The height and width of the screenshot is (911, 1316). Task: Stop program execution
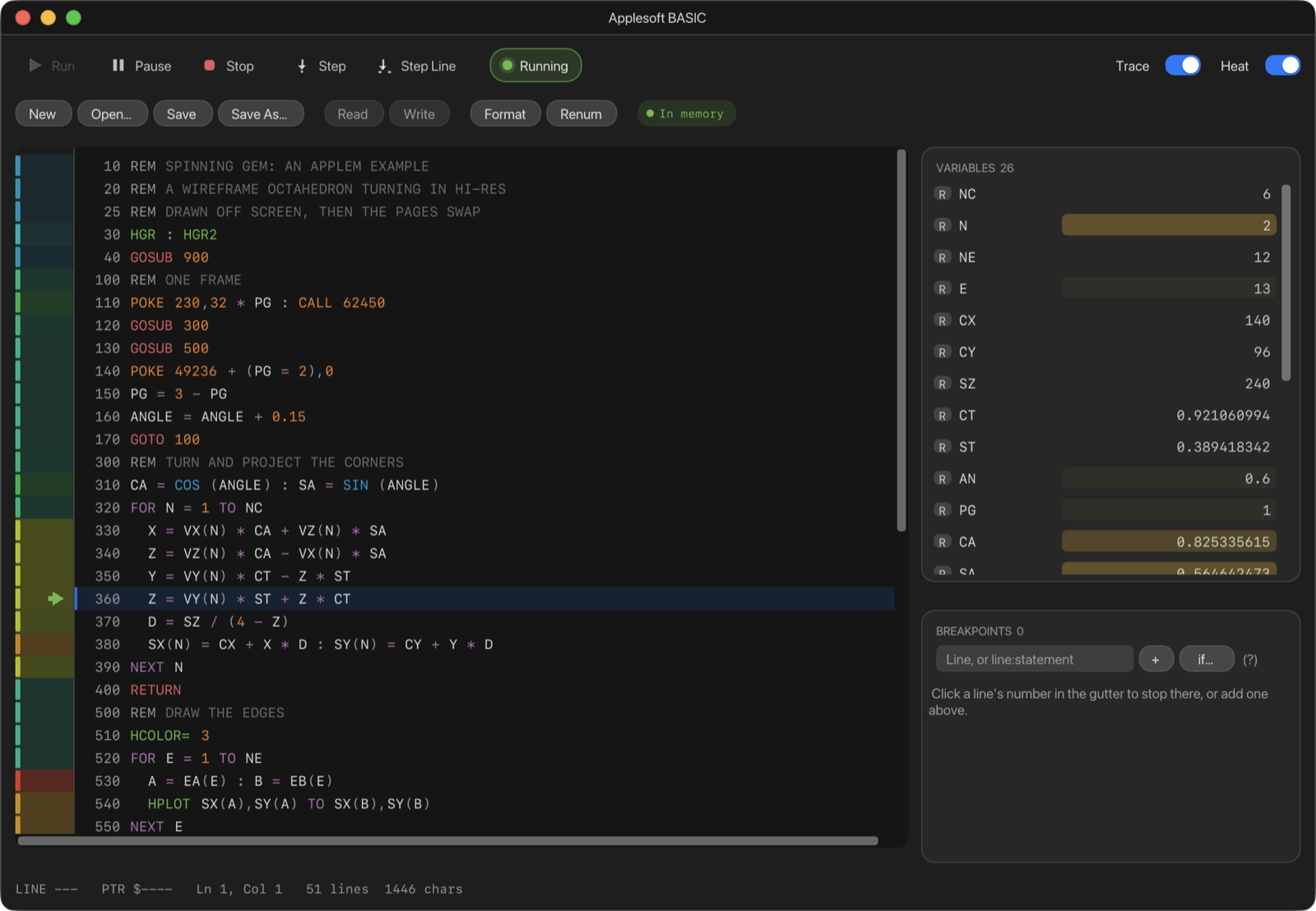coord(229,66)
